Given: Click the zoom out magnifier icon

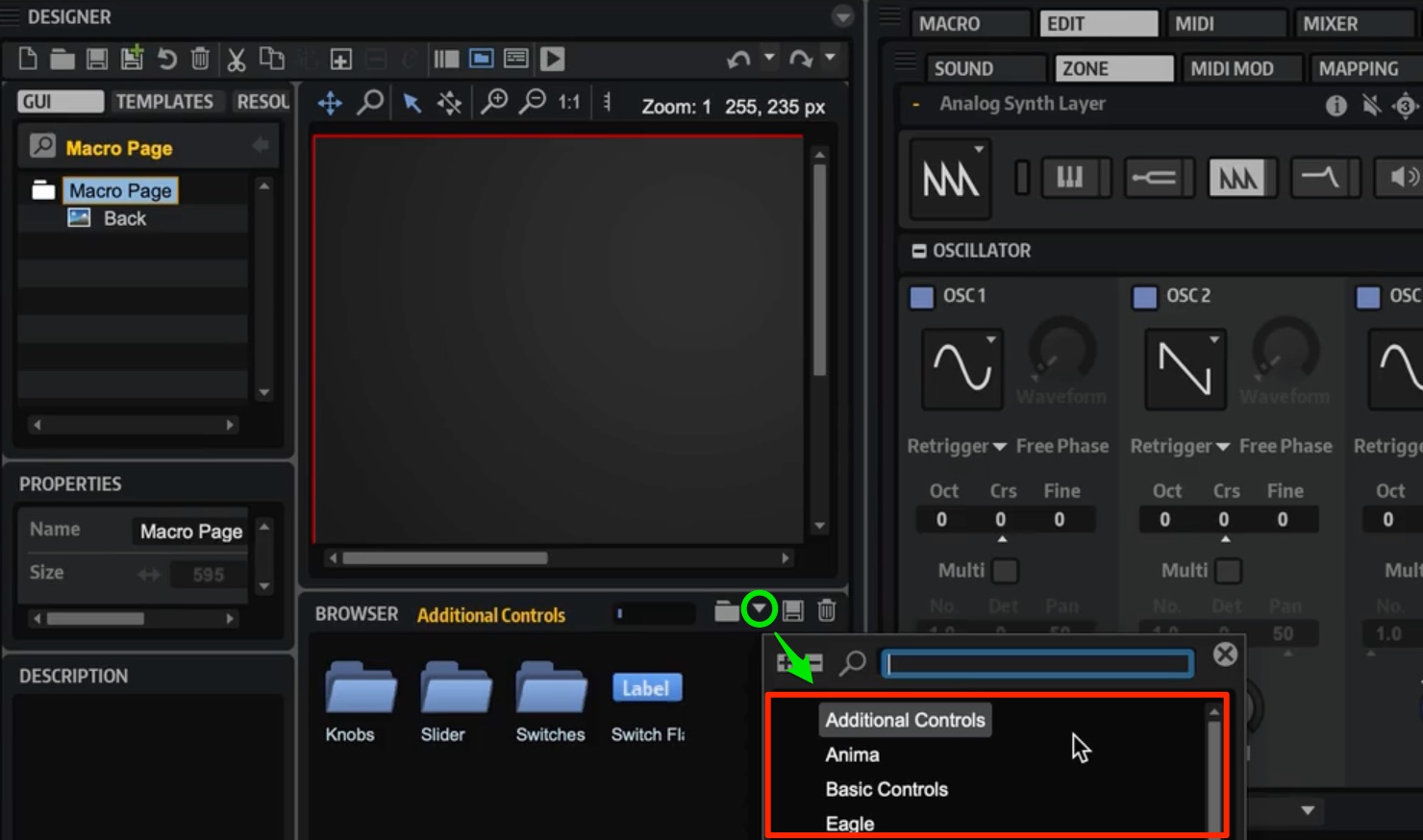Looking at the screenshot, I should [x=532, y=102].
